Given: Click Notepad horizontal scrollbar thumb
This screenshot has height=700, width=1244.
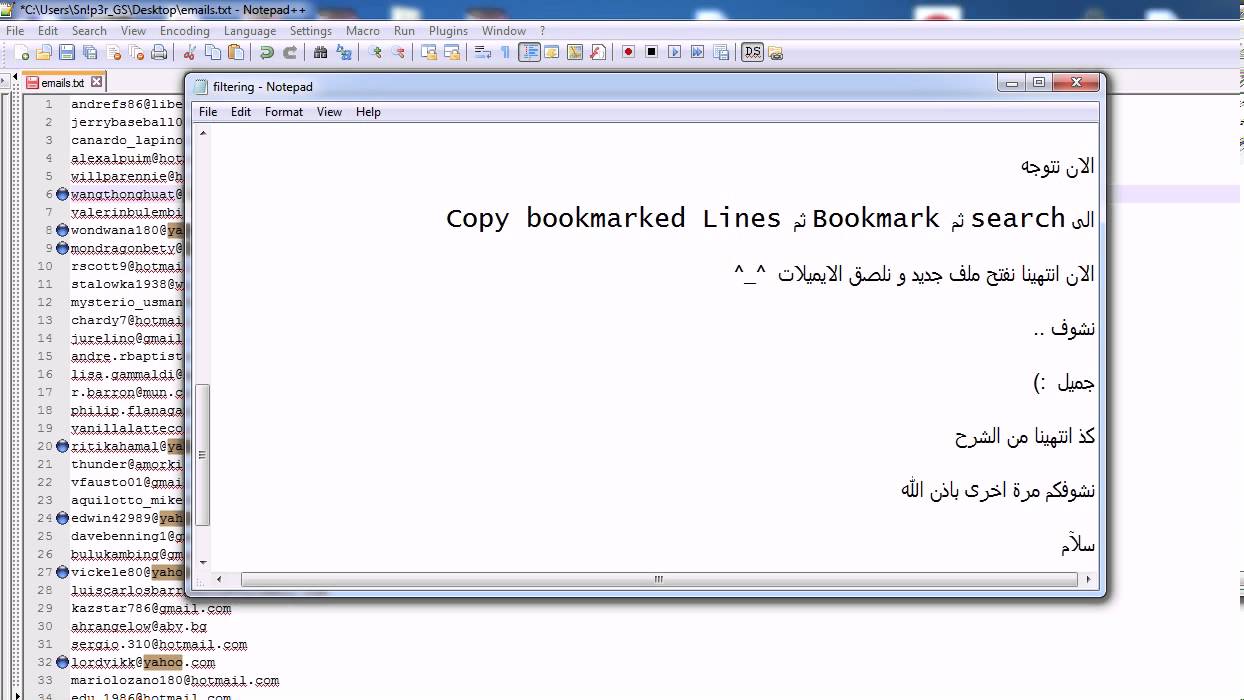Looking at the screenshot, I should click(659, 579).
